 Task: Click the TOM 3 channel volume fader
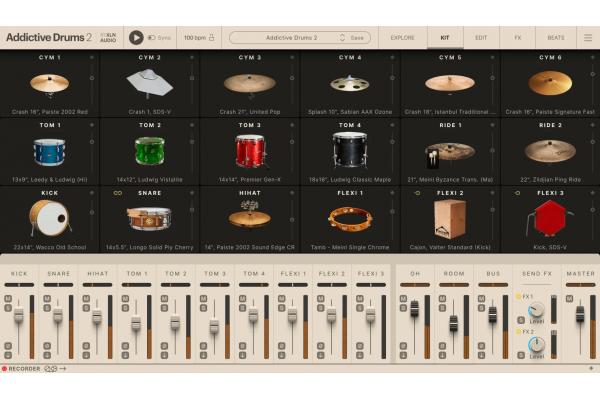coord(214,326)
